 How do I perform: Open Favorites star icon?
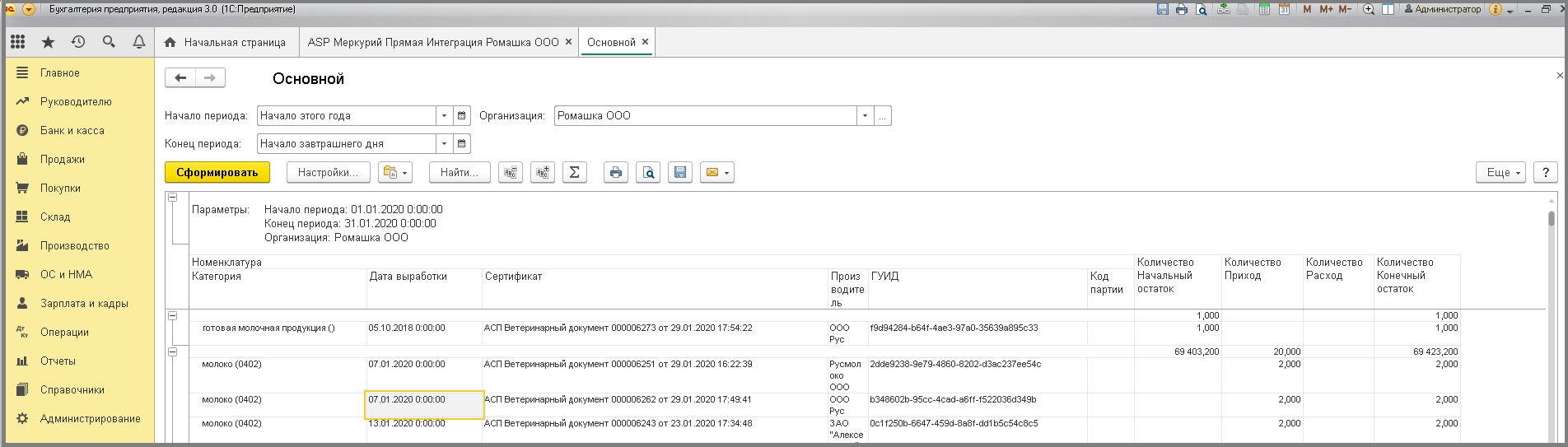coord(49,41)
